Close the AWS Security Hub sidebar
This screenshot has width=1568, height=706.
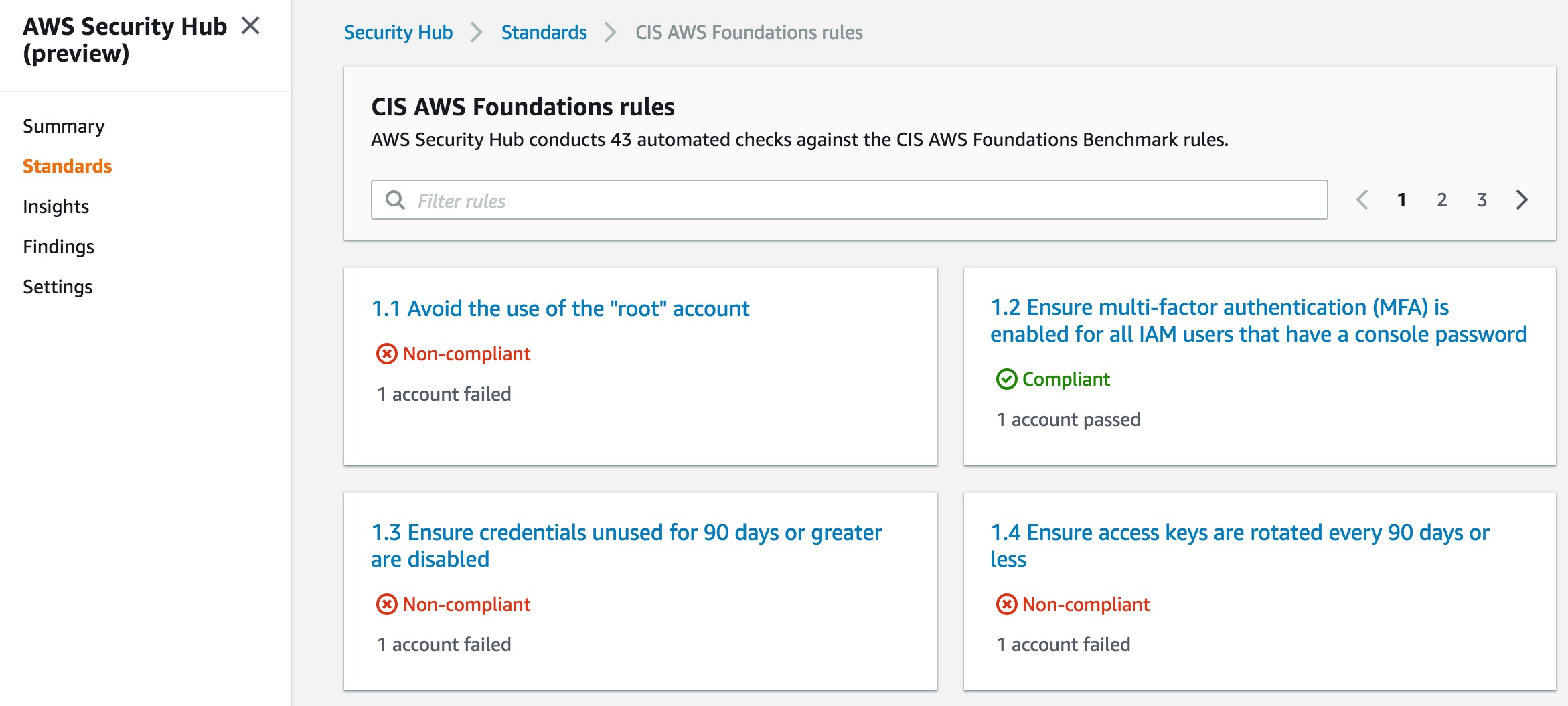coord(250,26)
